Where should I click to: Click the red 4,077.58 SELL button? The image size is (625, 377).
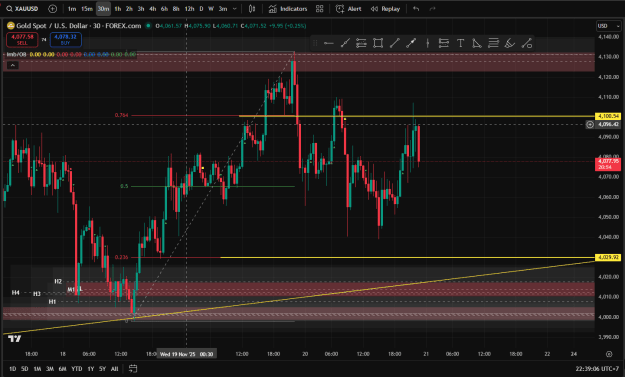click(22, 40)
